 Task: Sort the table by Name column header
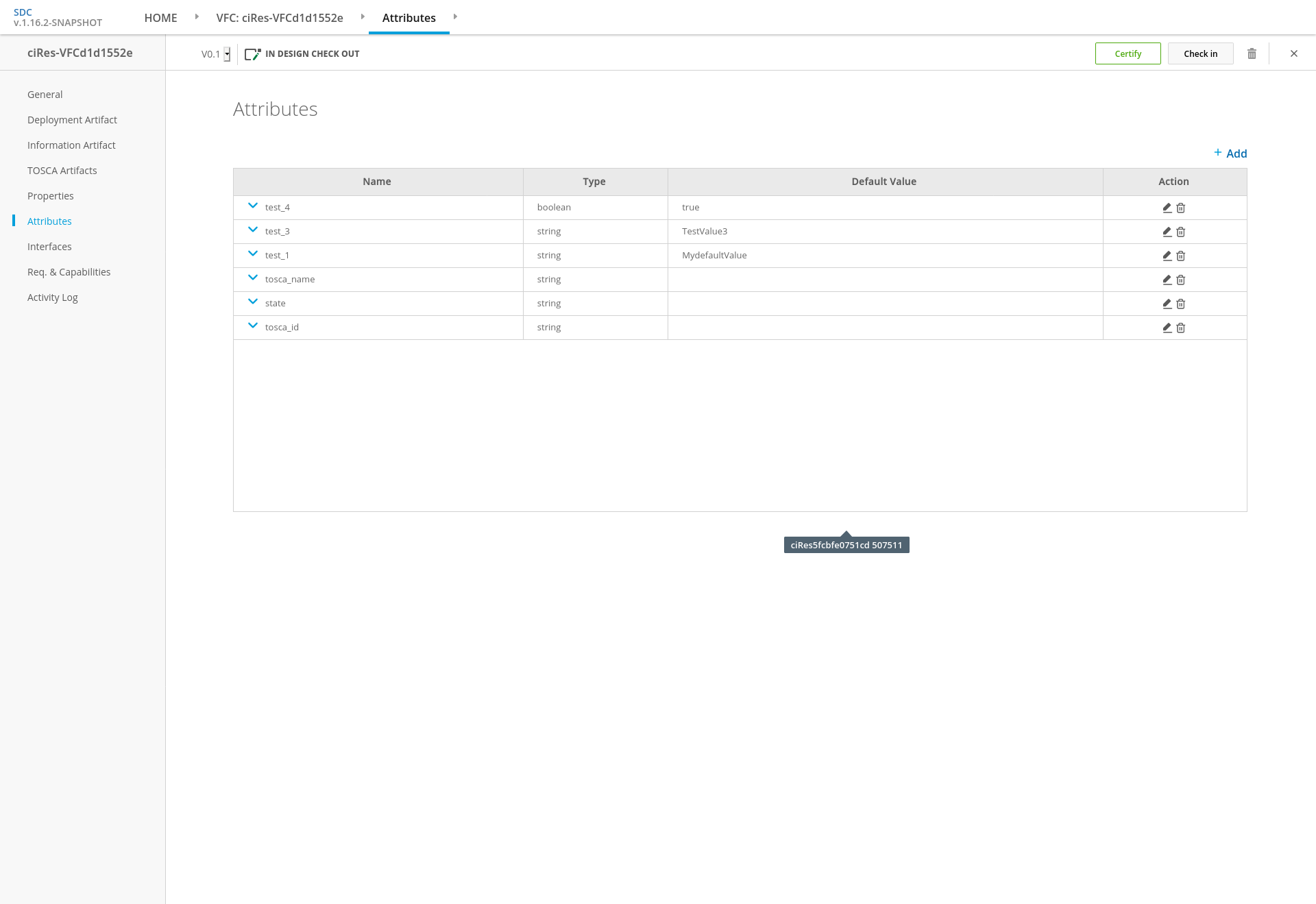pos(377,182)
